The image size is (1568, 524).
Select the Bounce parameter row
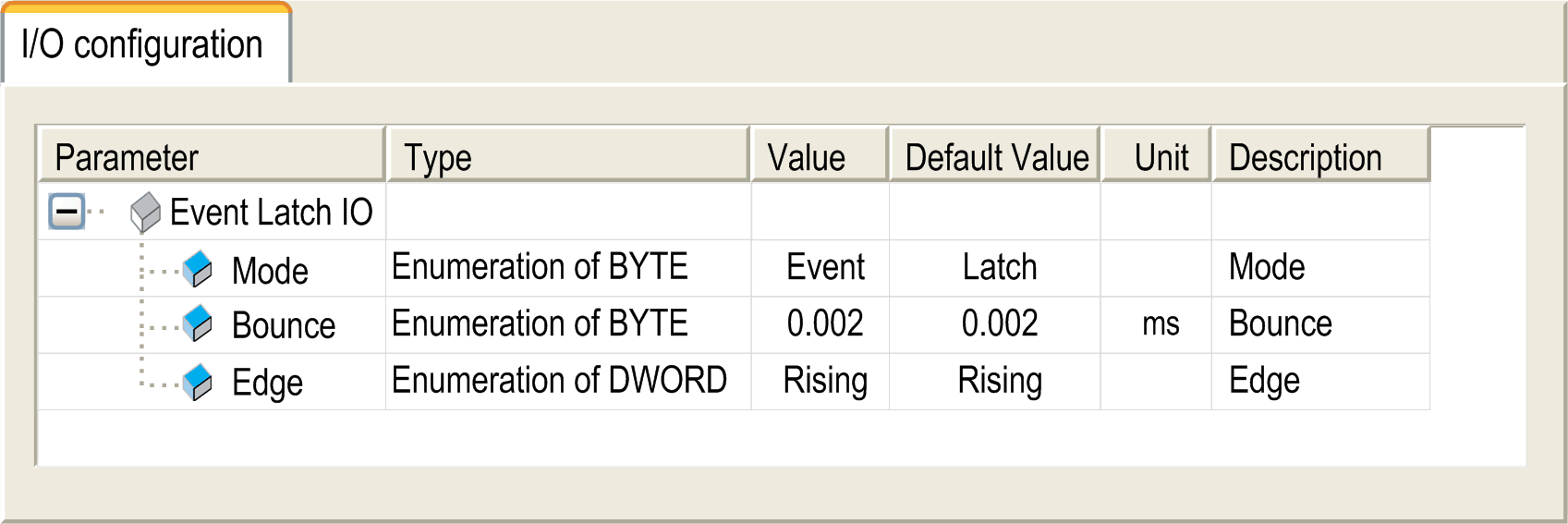734,324
